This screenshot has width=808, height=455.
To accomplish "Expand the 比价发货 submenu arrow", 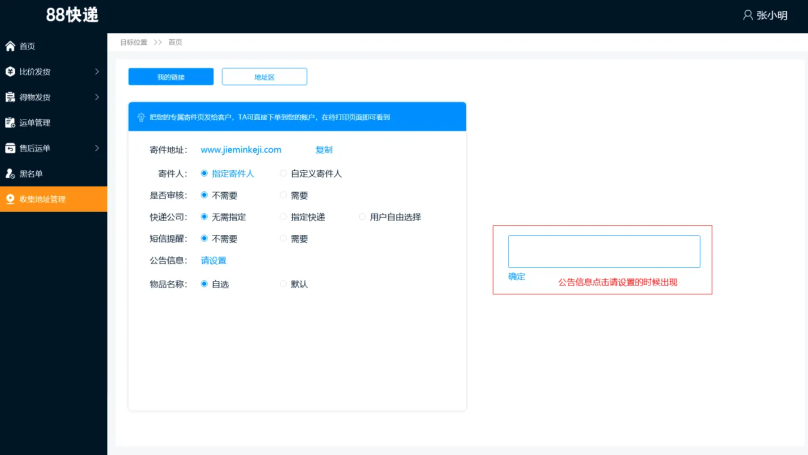I will tap(97, 72).
